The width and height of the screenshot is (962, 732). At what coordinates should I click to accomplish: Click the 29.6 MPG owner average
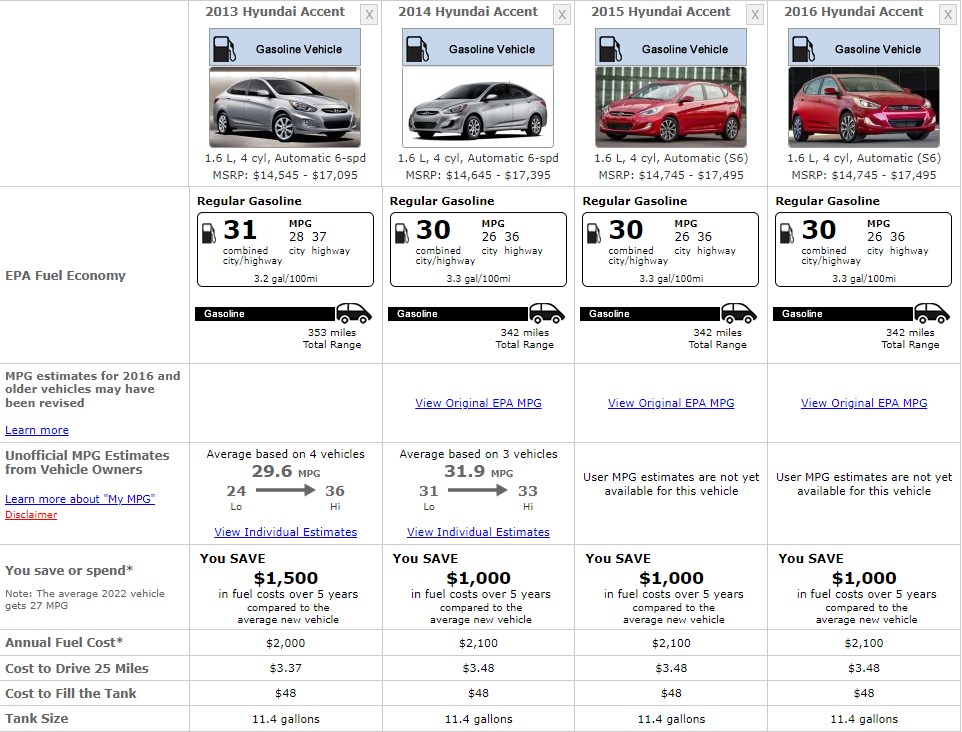pos(285,471)
